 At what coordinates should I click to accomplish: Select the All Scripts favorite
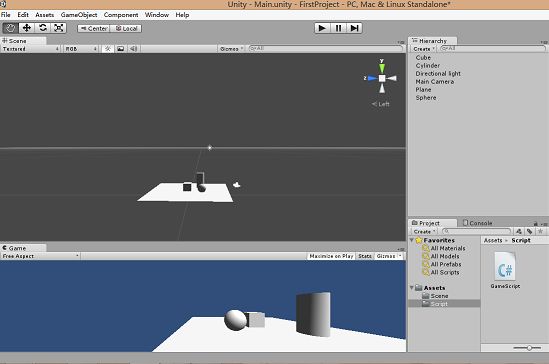(441, 272)
